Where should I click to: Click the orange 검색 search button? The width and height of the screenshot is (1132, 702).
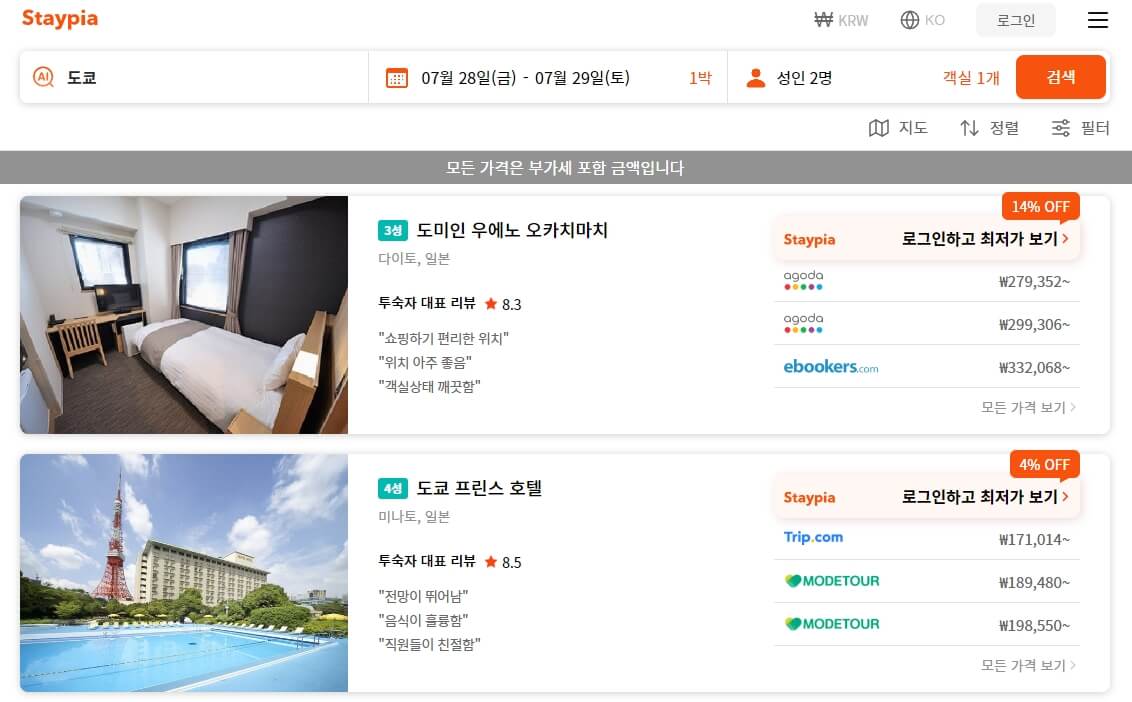tap(1061, 77)
